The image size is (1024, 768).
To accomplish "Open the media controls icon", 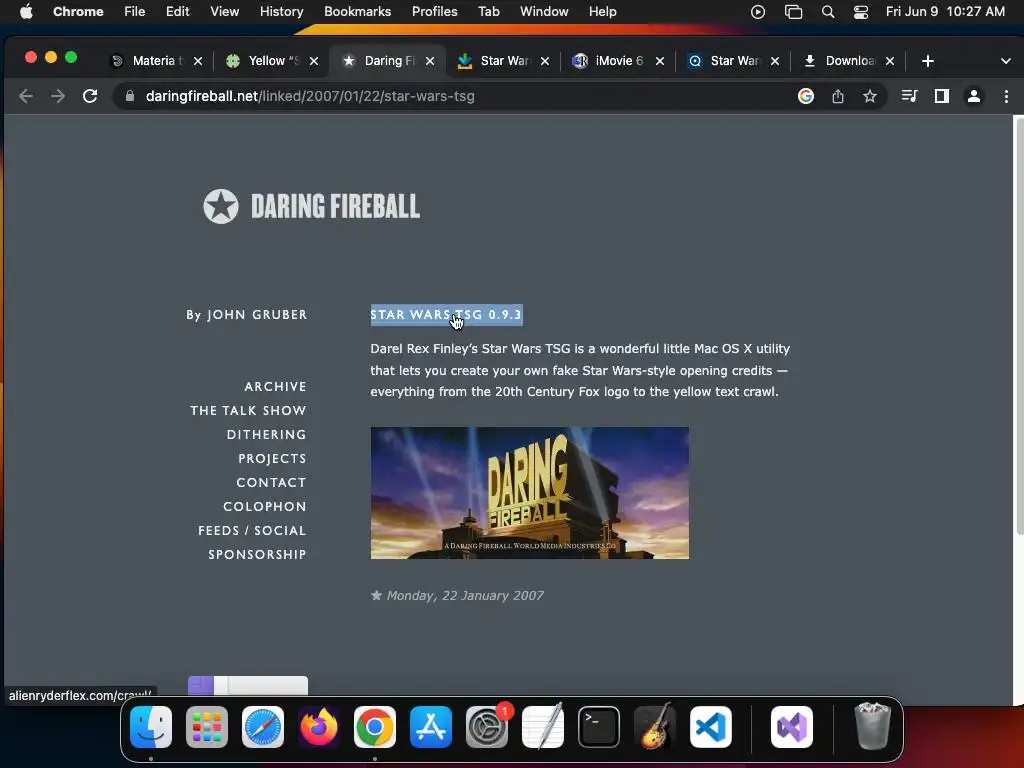I will click(x=909, y=97).
